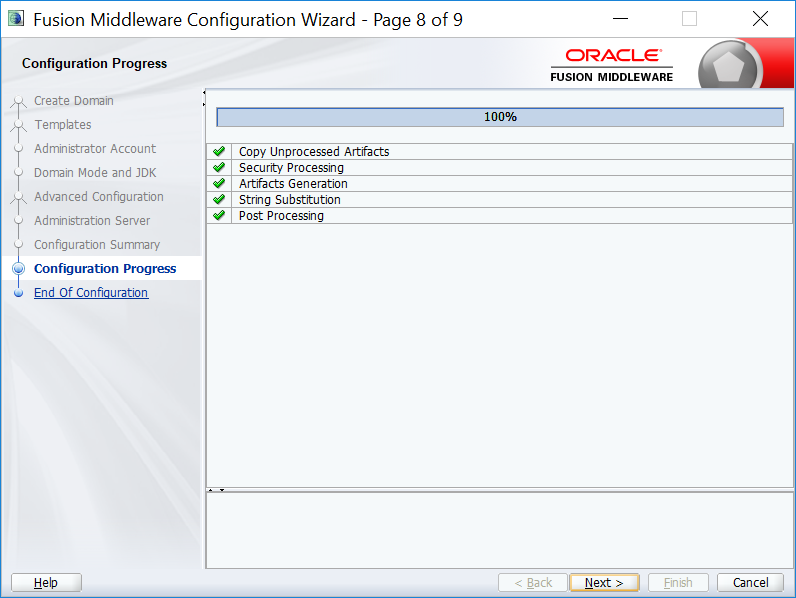
Task: Click the empty message log pane
Action: click(x=500, y=530)
